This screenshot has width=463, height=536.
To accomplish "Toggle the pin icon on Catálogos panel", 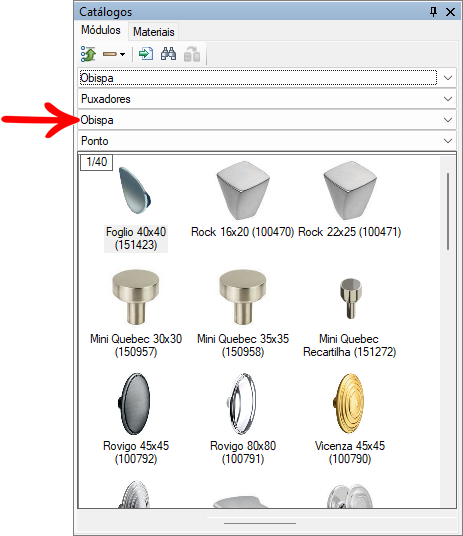I will (x=433, y=12).
